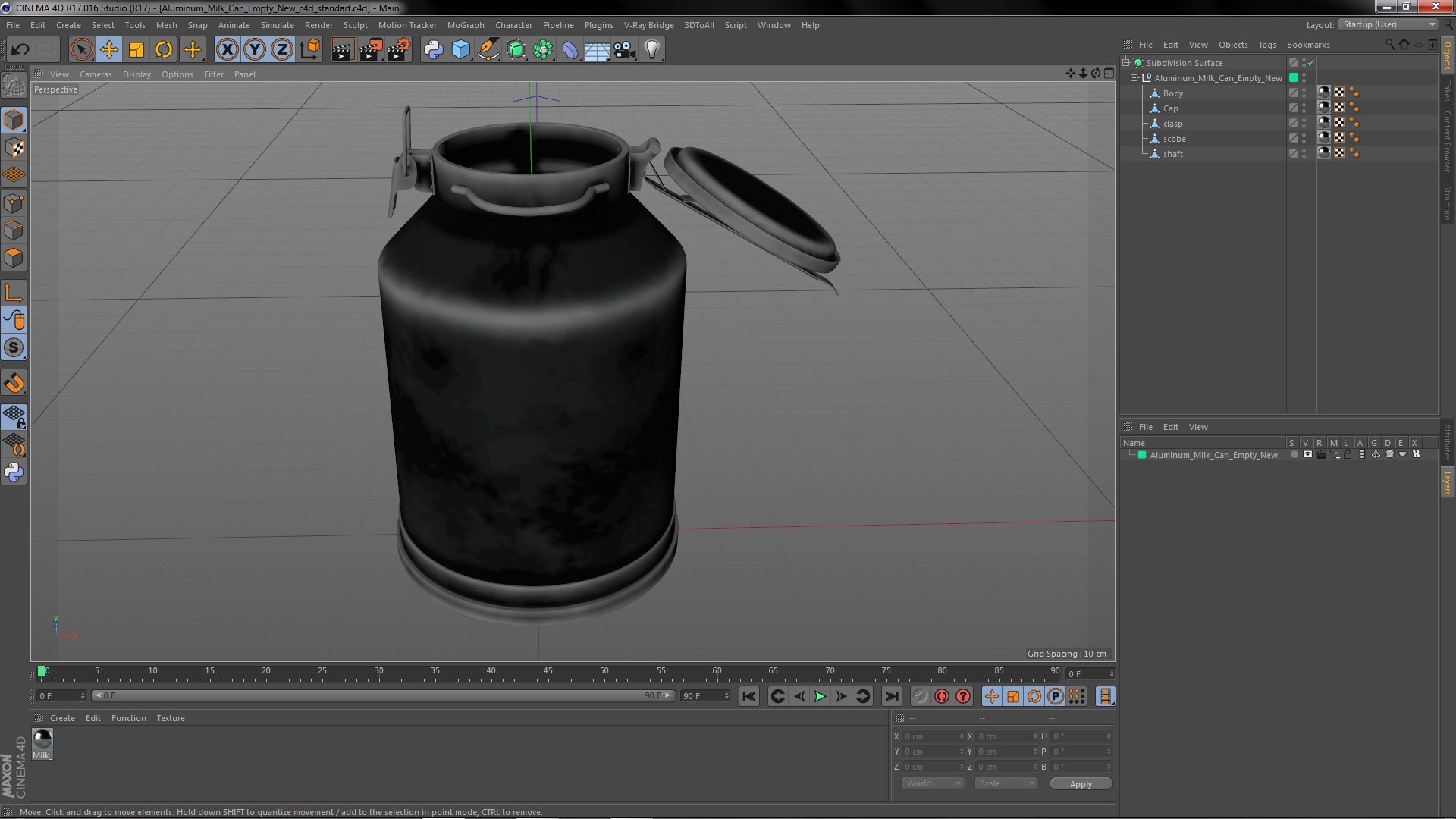Select the Texture tab in material panel
The width and height of the screenshot is (1456, 819).
170,718
